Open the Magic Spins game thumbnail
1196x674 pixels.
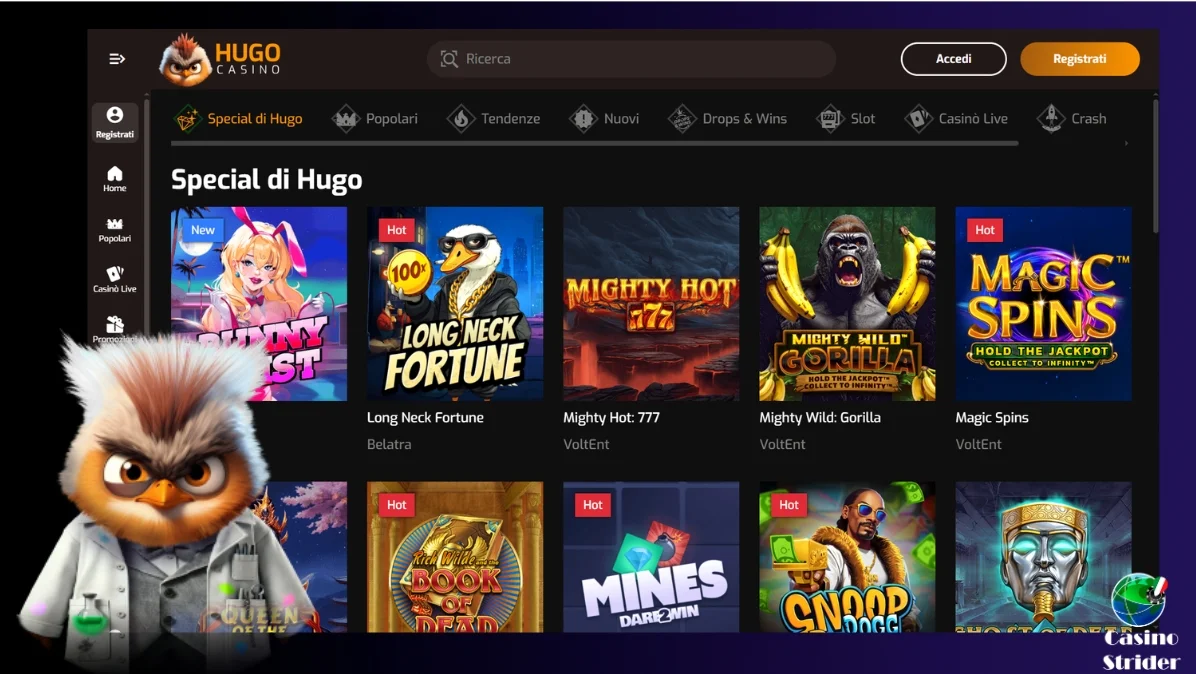pyautogui.click(x=1043, y=302)
